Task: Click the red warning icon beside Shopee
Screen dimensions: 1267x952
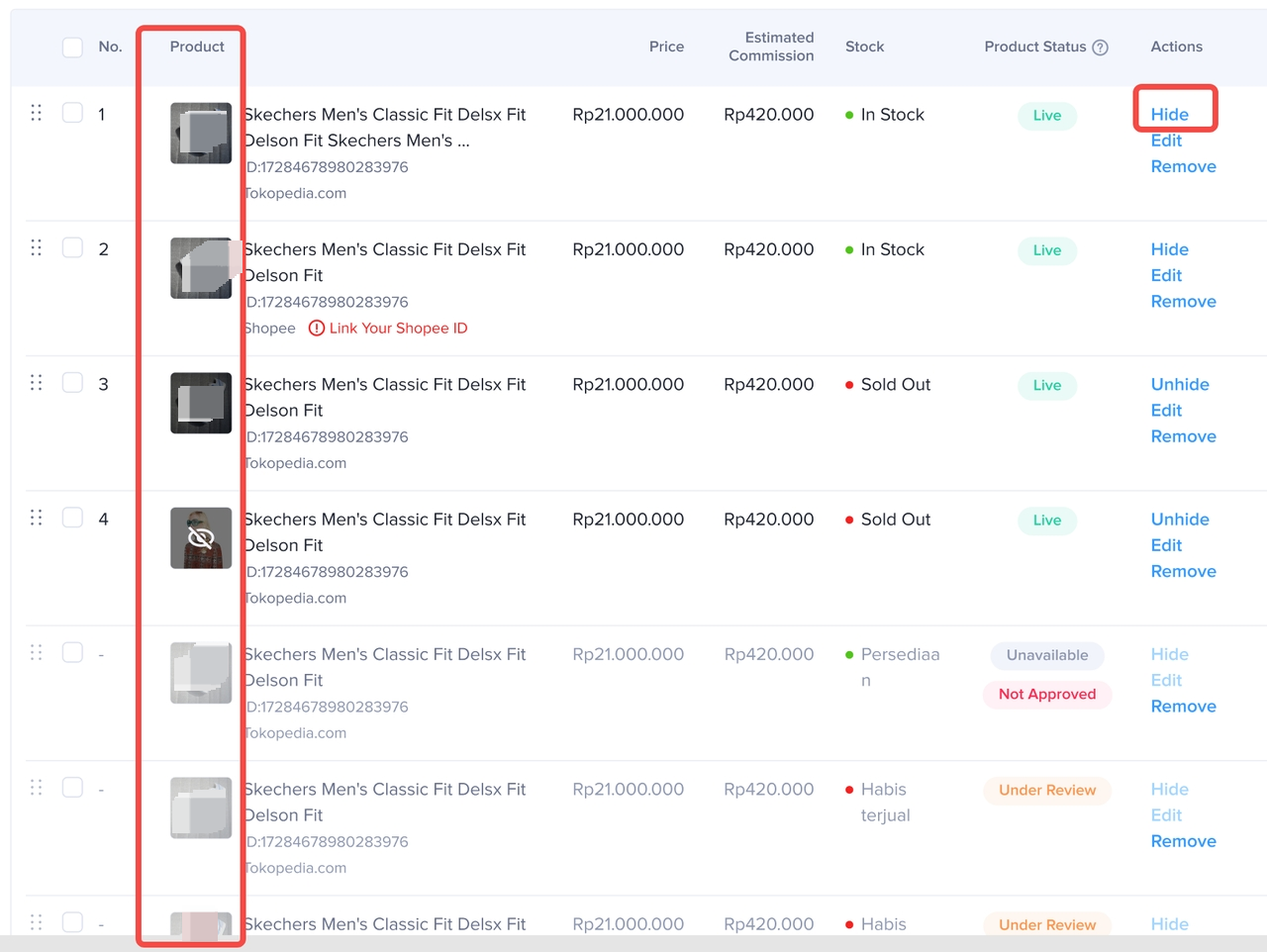Action: coord(317,329)
